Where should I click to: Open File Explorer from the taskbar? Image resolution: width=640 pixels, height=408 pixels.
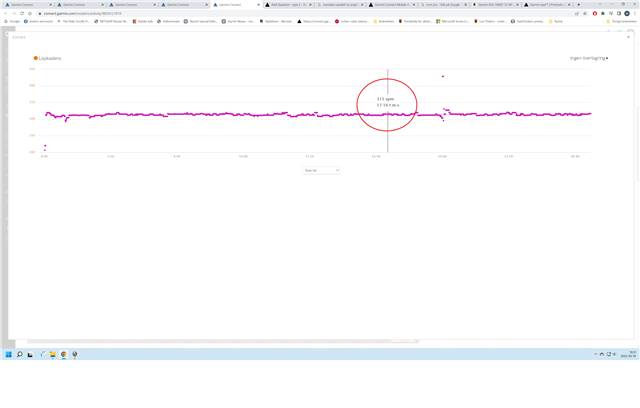(52, 354)
